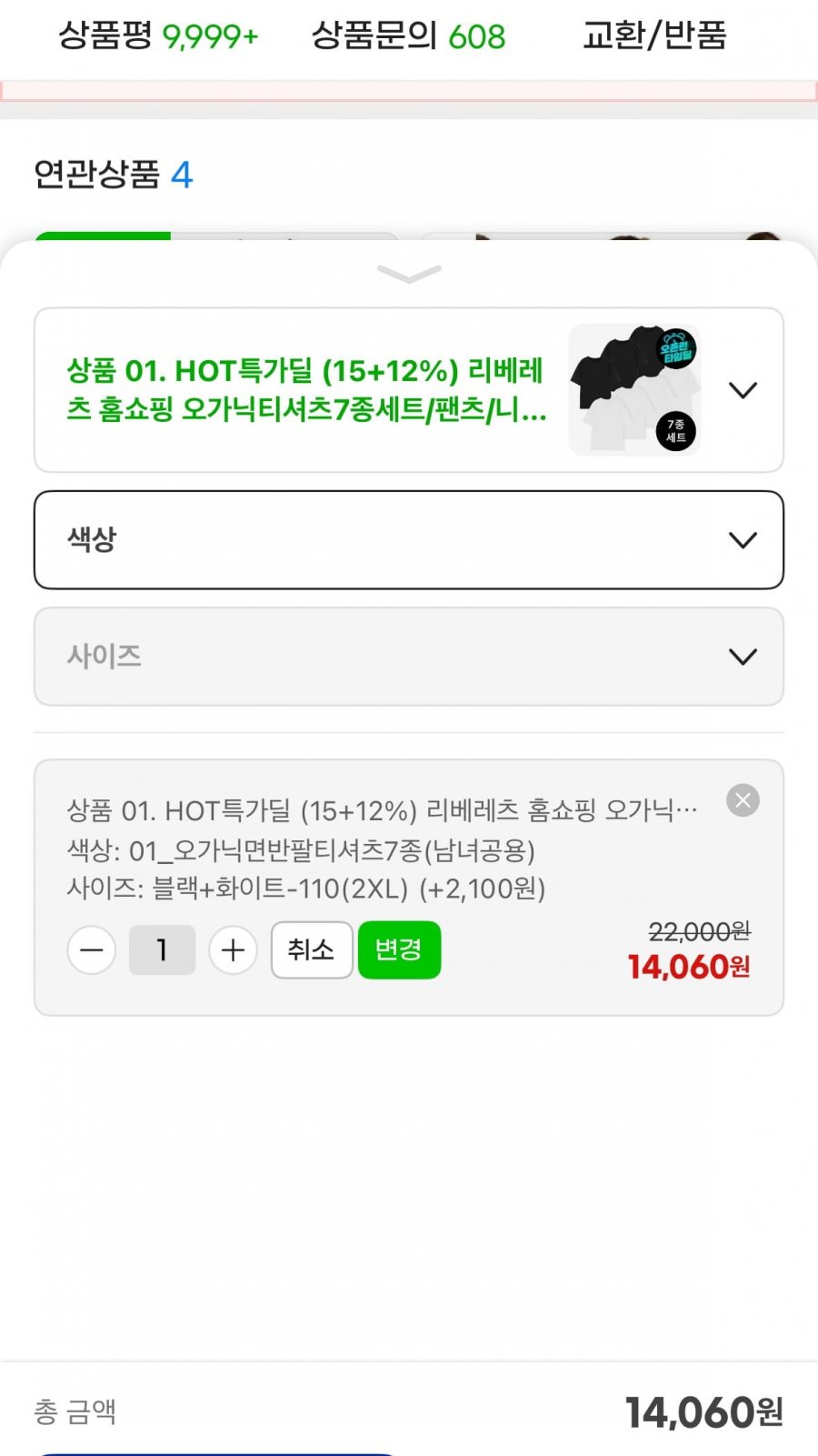Viewport: 818px width, 1456px height.
Task: Click the pink banner bar under the tabs
Action: (x=409, y=91)
